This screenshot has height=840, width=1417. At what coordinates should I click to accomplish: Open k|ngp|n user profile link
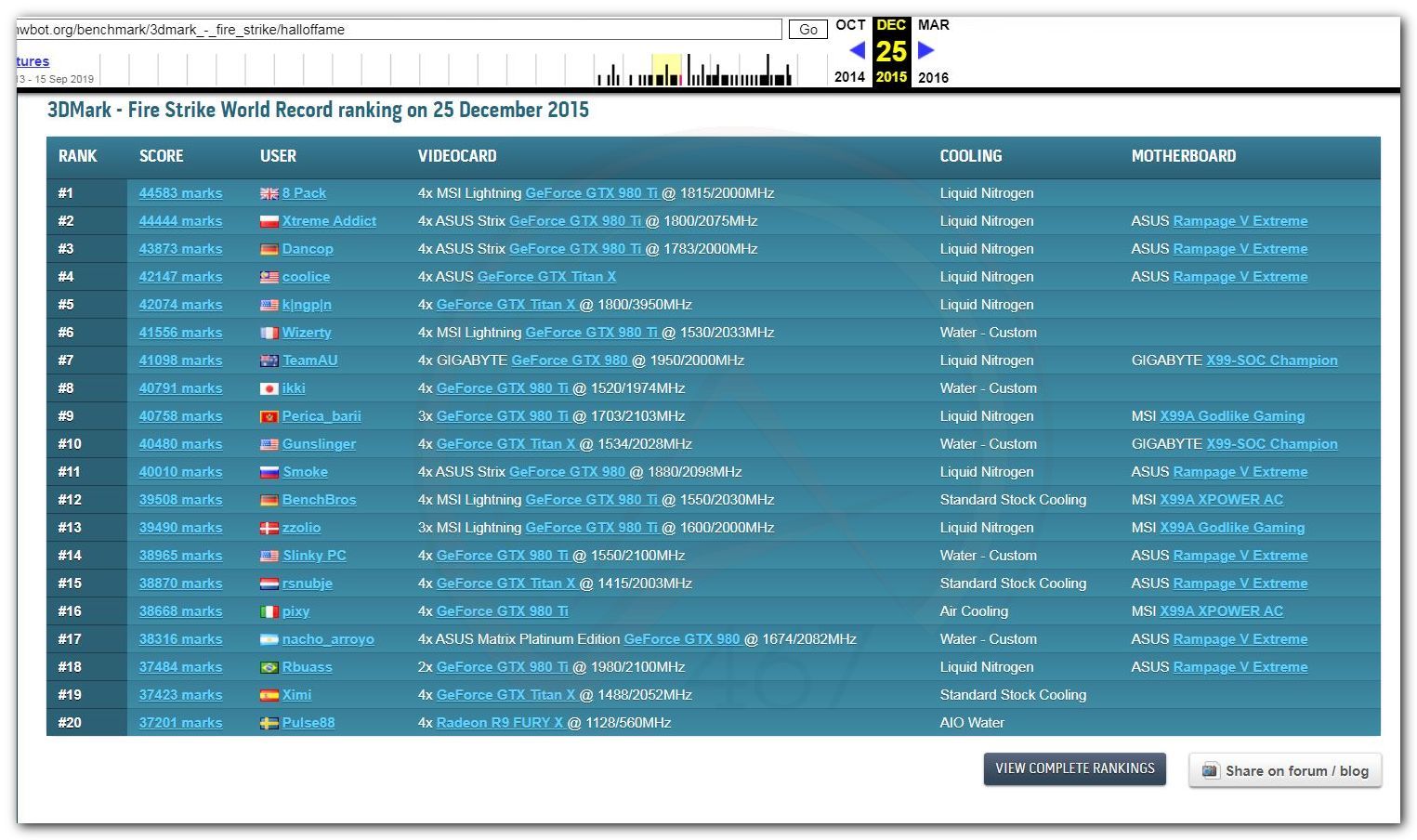tap(307, 305)
